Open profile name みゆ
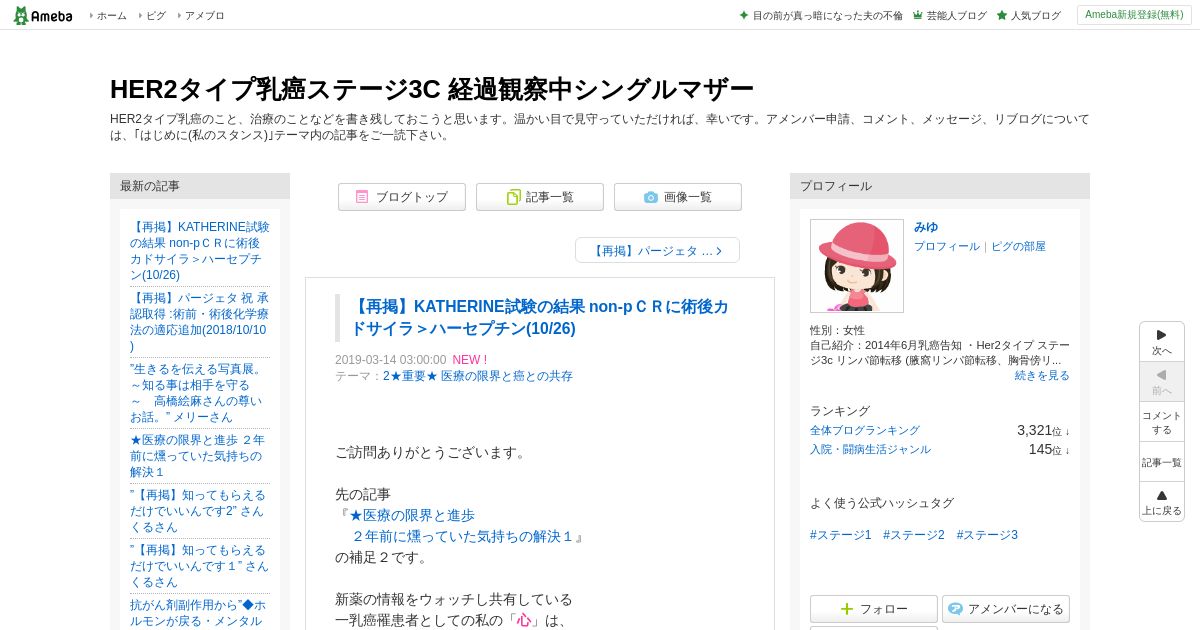Image resolution: width=1200 pixels, height=630 pixels. [926, 227]
